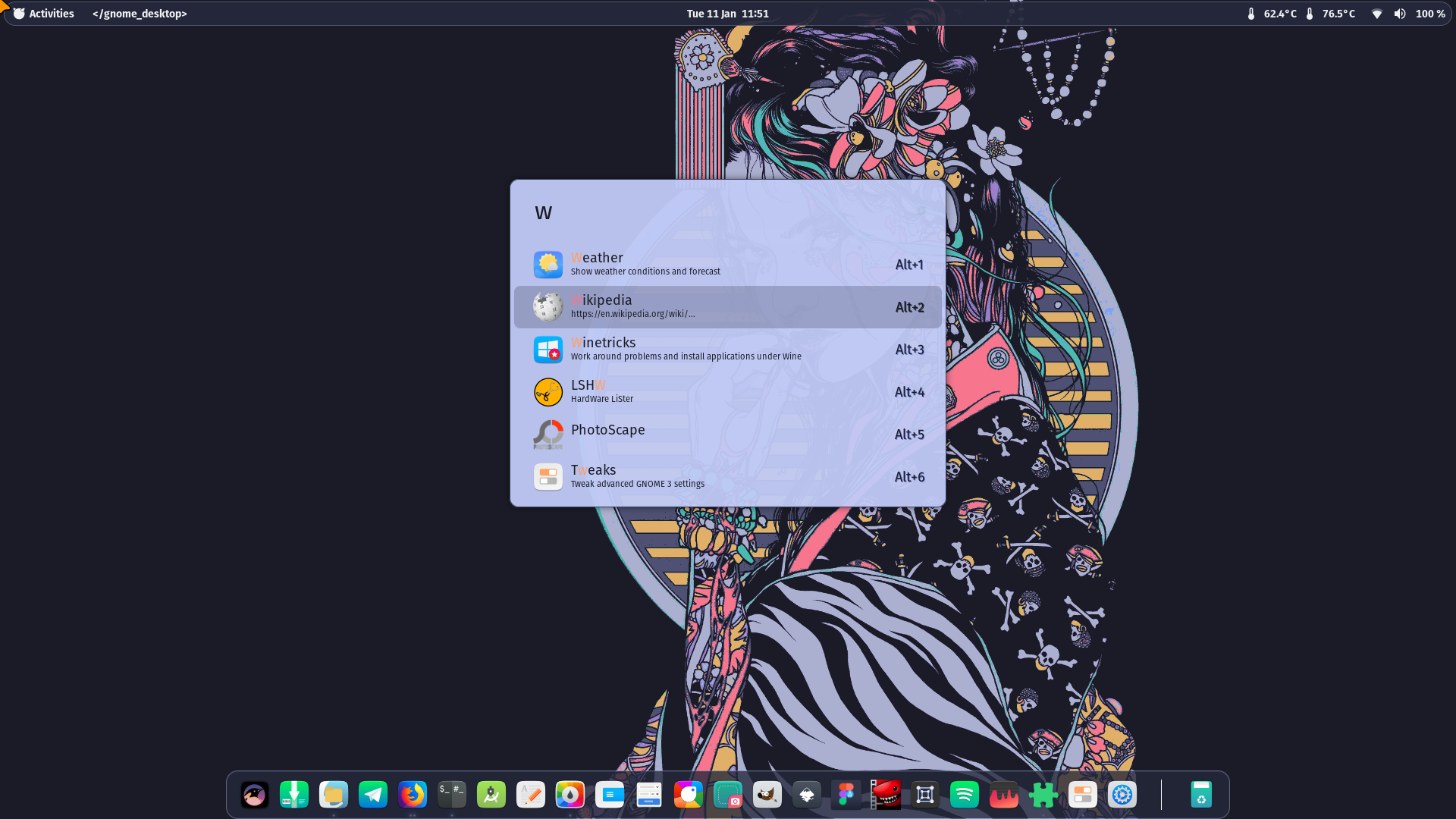Click the 62.4°C temperature indicator
Viewport: 1456px width, 819px height.
[1272, 14]
